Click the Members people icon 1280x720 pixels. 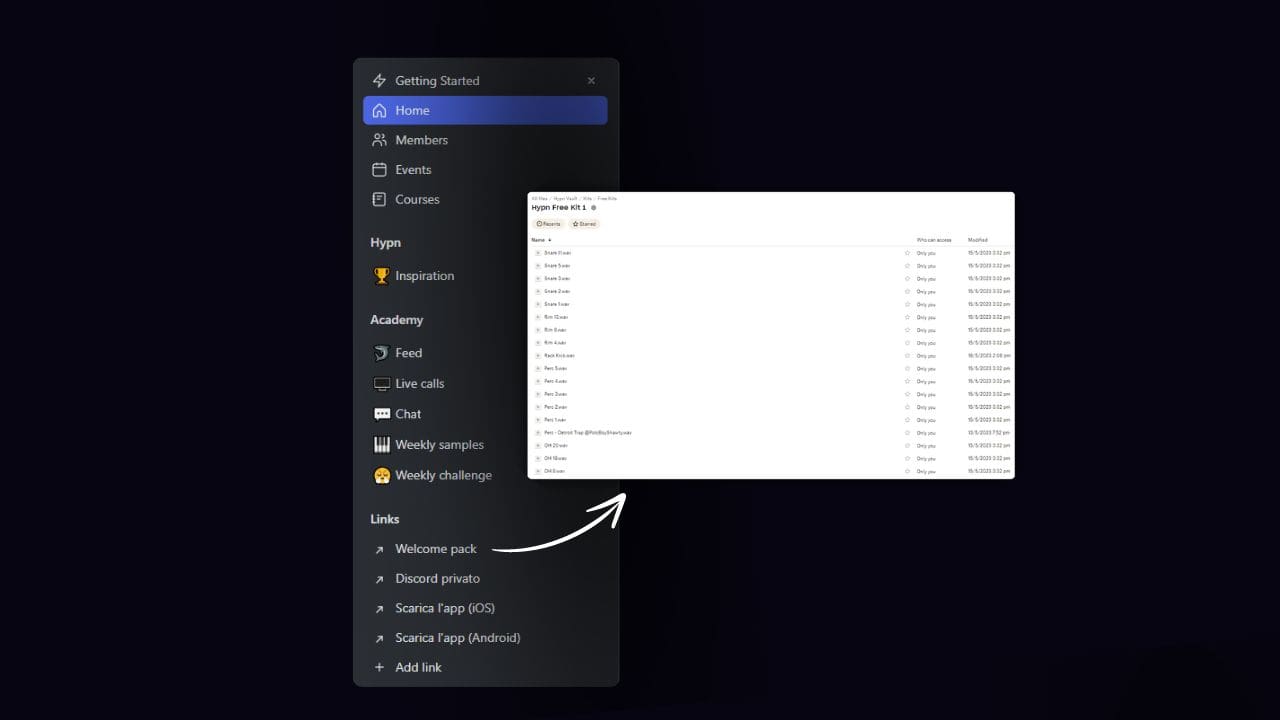[379, 140]
